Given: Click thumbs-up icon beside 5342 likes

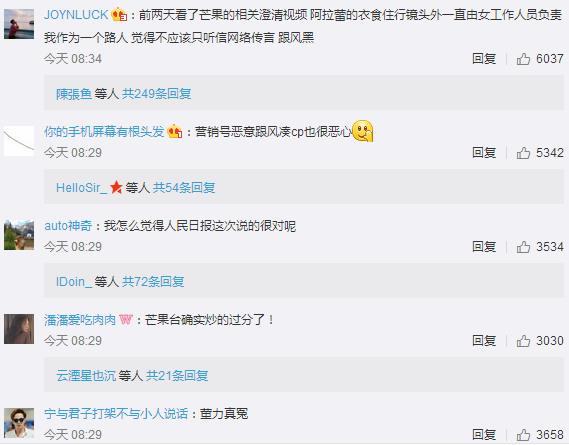Looking at the screenshot, I should (x=523, y=153).
